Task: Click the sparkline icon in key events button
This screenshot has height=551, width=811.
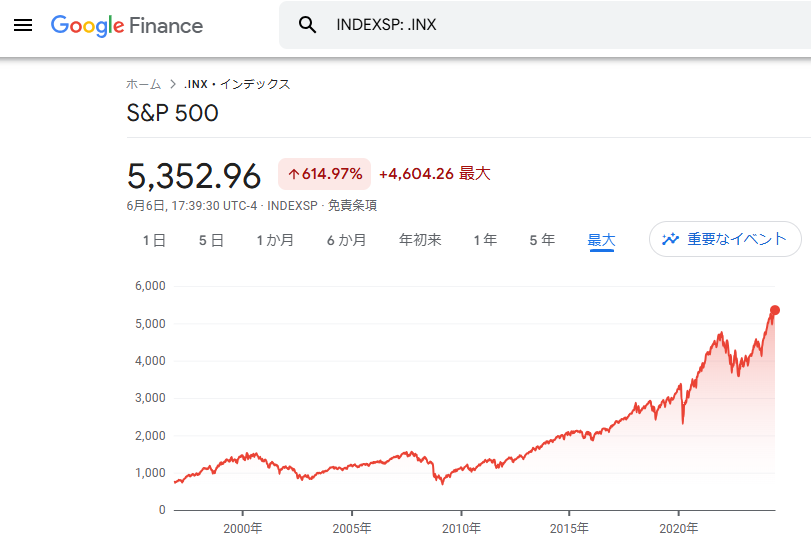Action: tap(670, 239)
